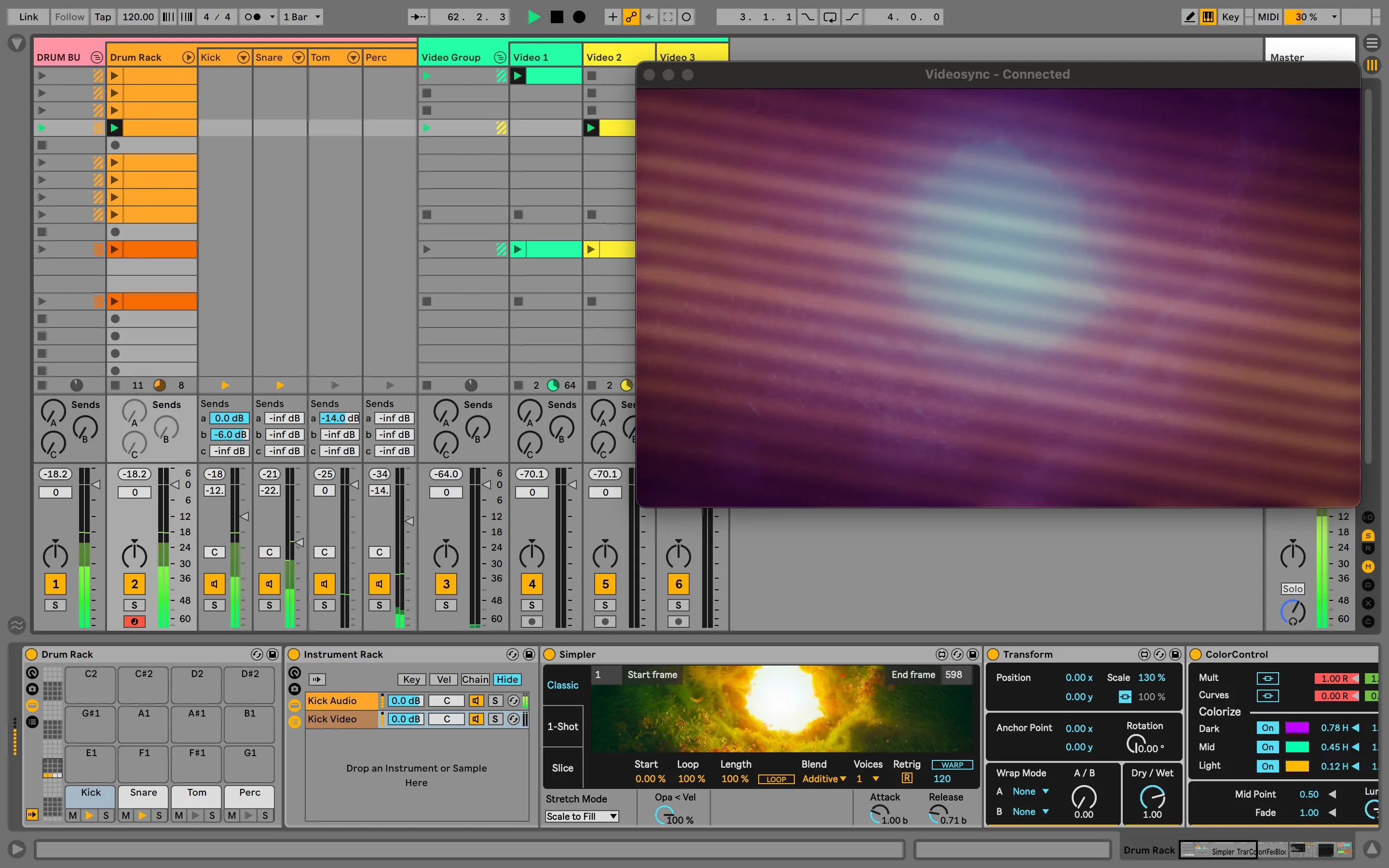
Task: Select the Mid cyan color swatch in ColorControl
Action: pyautogui.click(x=1297, y=747)
